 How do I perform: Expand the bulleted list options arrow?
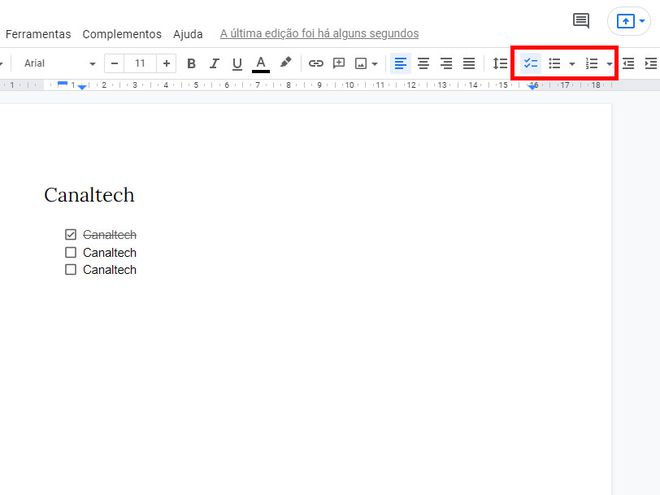[572, 64]
